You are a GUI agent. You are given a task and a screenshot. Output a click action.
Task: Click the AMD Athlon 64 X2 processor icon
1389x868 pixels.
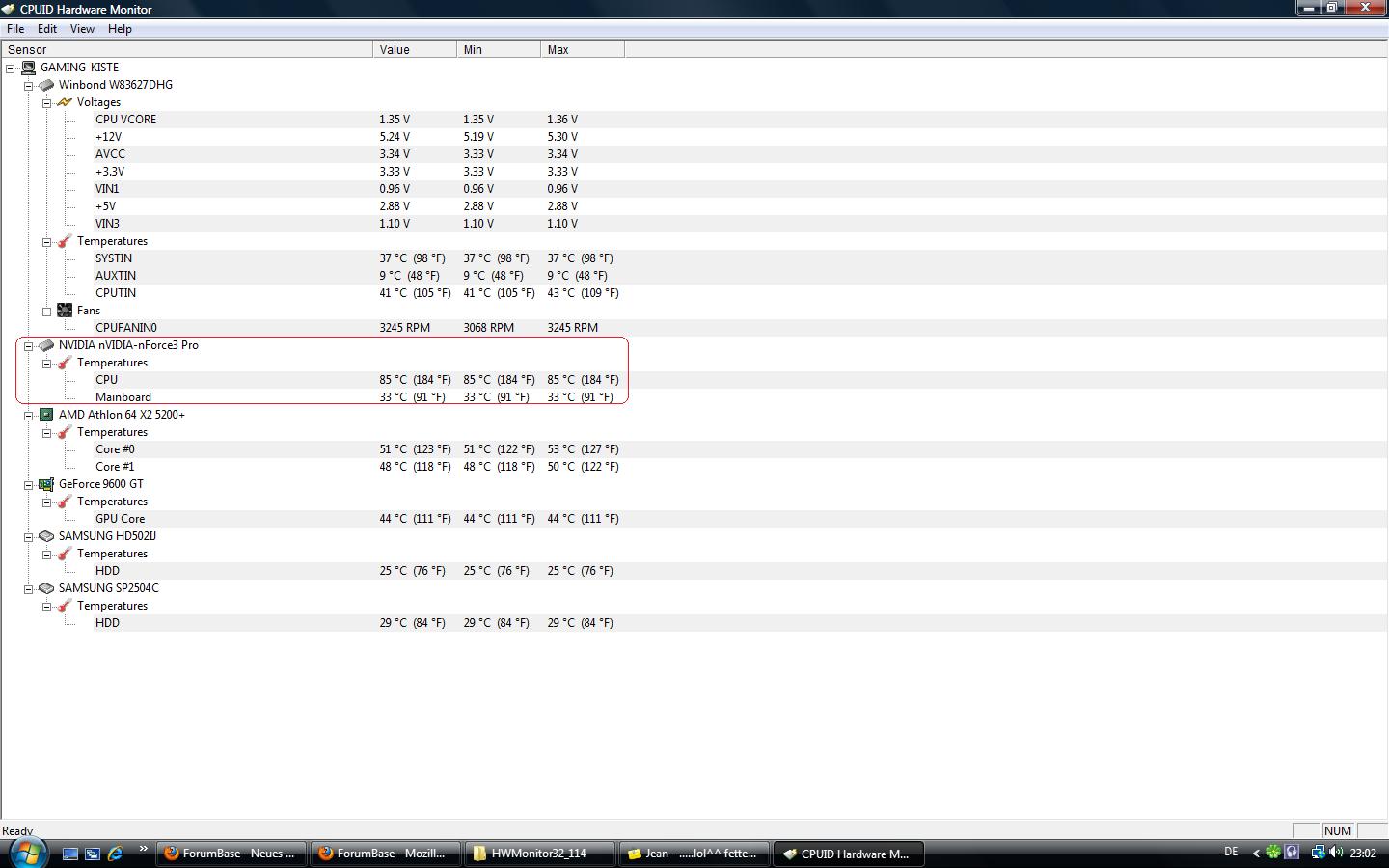click(x=46, y=415)
